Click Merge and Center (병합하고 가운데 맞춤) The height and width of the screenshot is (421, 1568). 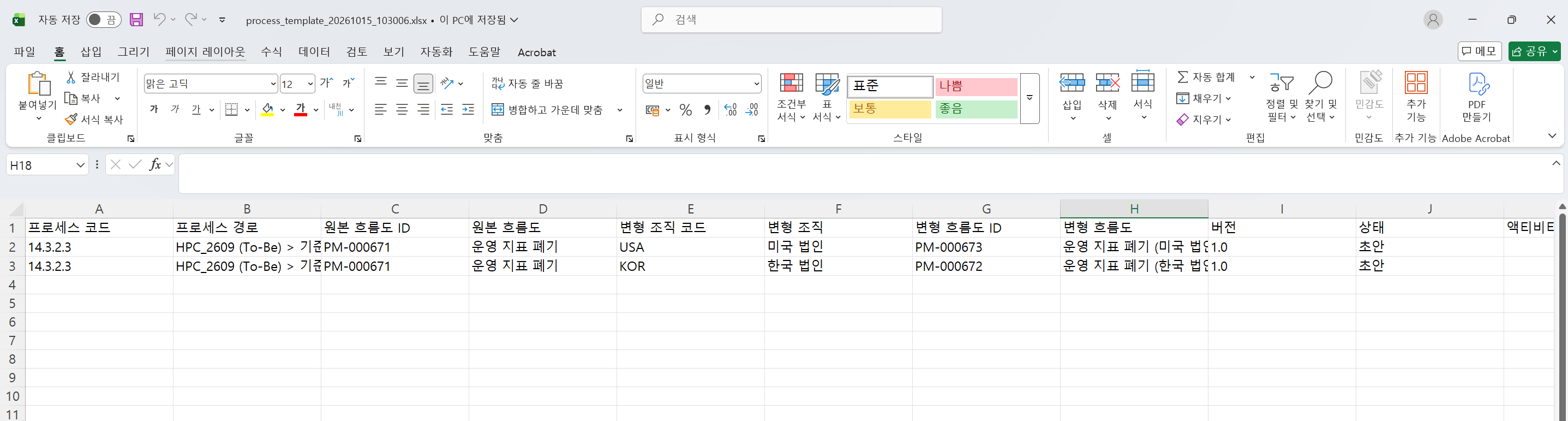pyautogui.click(x=547, y=110)
